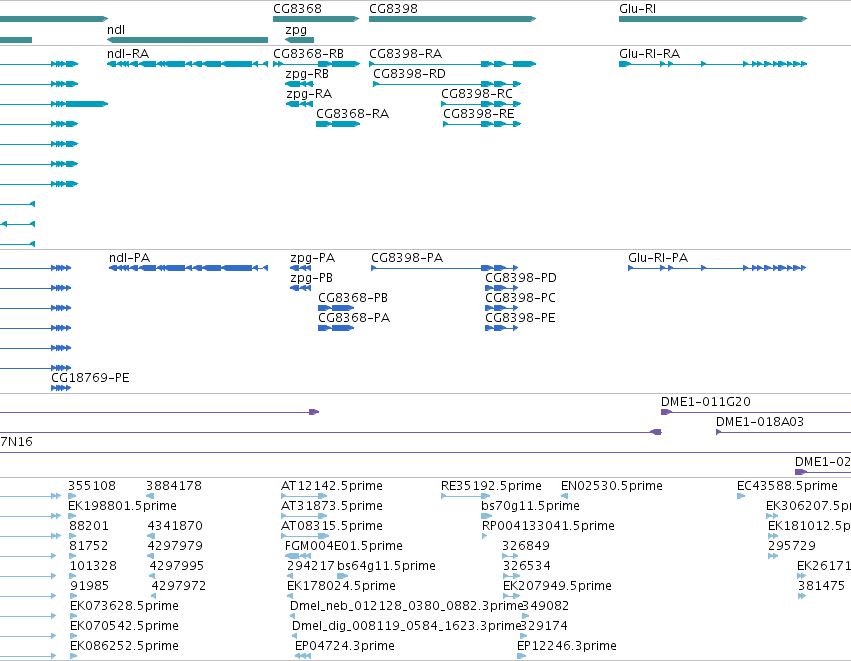Click EST label 4297979

(175, 546)
